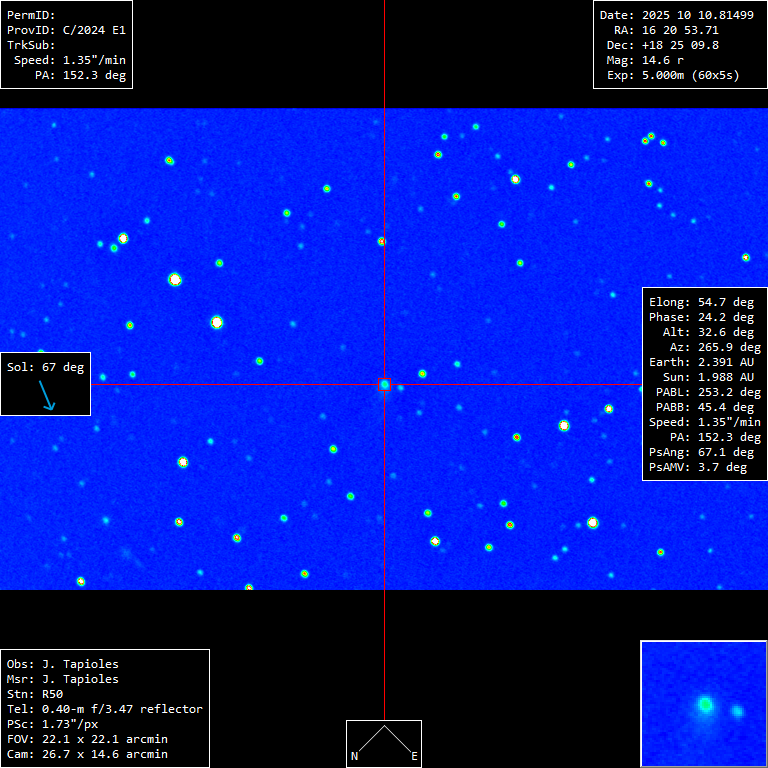The image size is (768, 768).
Task: Click the Sol: 67 deg label
Action: pos(46,367)
